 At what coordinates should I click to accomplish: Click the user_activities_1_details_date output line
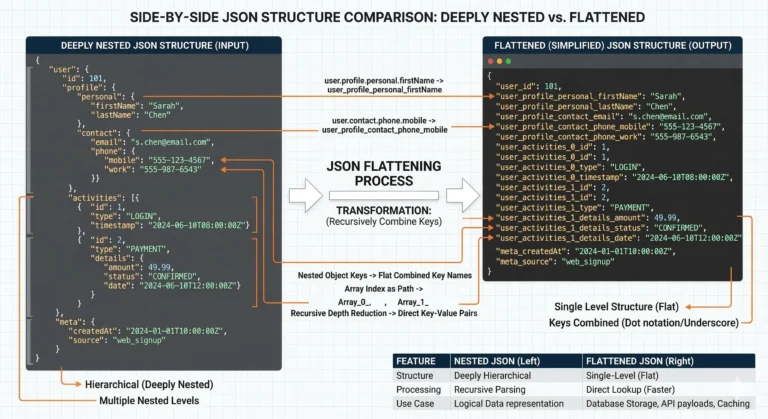tap(619, 238)
